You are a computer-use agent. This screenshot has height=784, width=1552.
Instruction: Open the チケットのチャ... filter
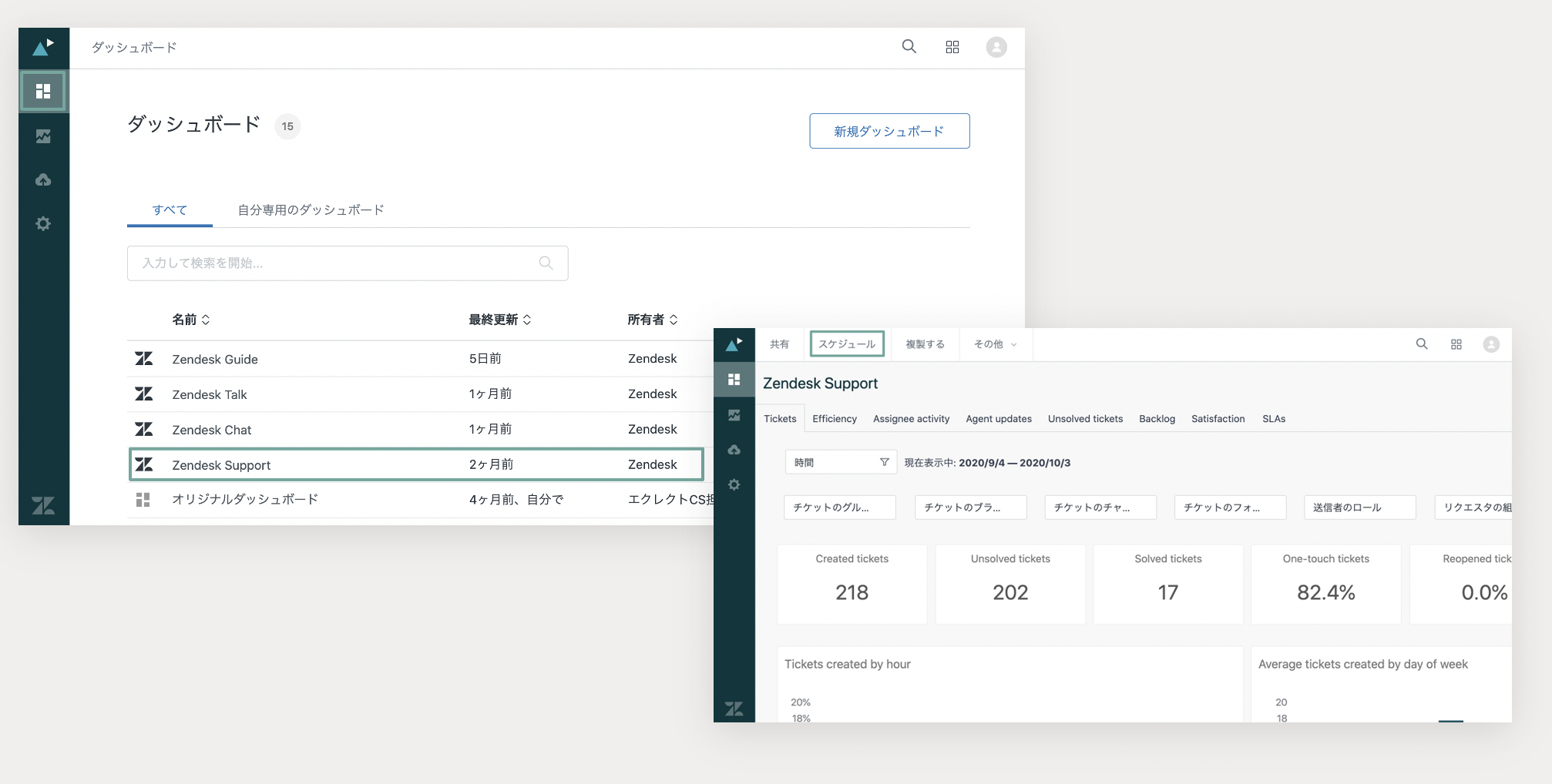(x=1100, y=508)
